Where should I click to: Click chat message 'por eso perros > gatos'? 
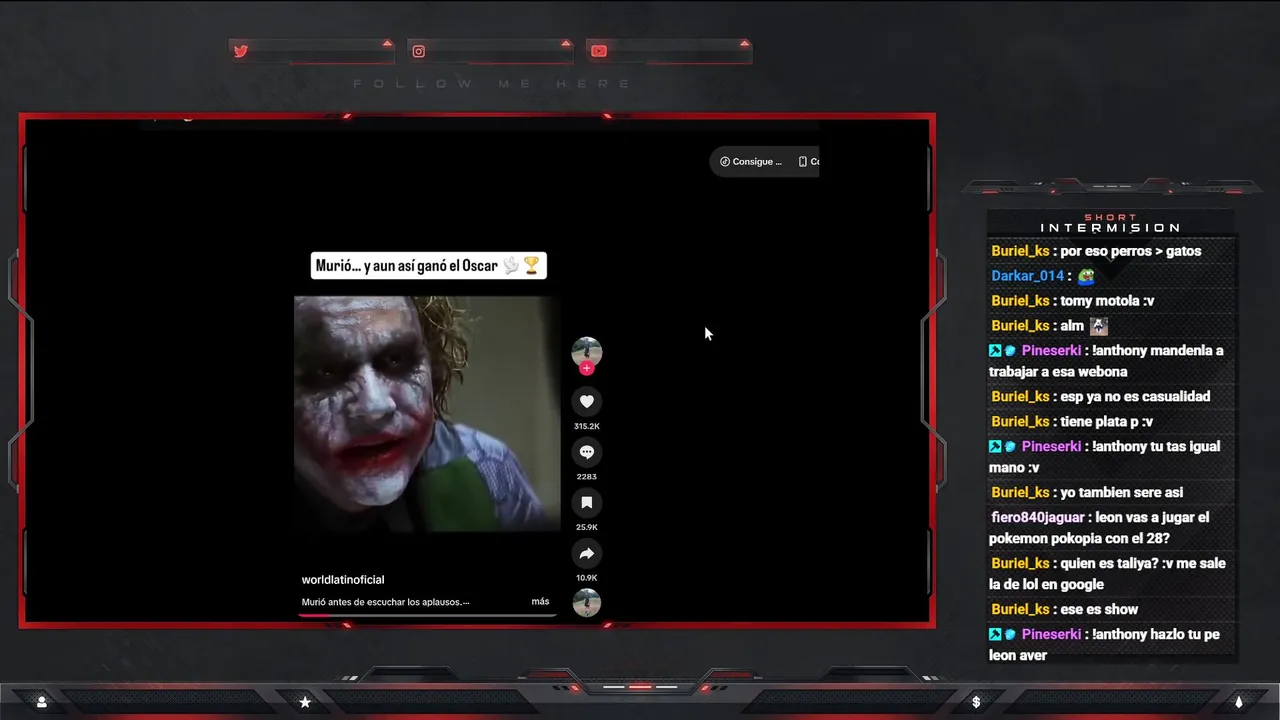[1130, 251]
